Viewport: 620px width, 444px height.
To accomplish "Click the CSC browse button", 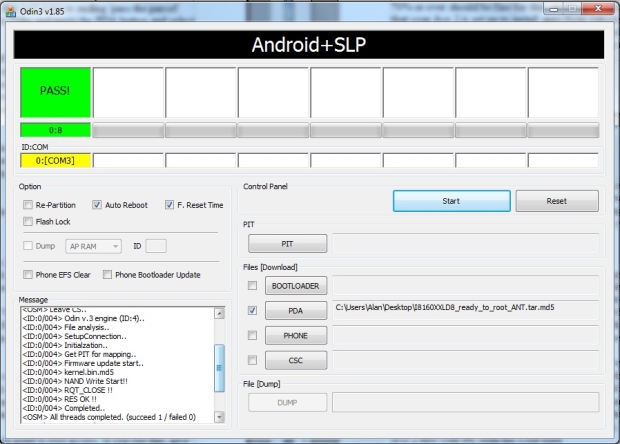I will pyautogui.click(x=296, y=360).
